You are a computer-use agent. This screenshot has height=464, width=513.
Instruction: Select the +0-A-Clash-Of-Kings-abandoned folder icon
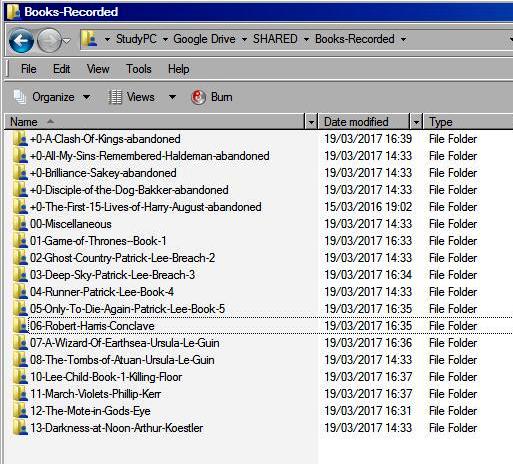20,139
